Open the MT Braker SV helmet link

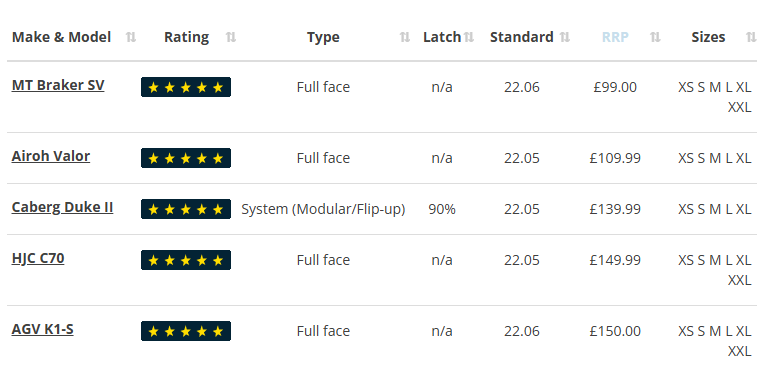(x=58, y=85)
